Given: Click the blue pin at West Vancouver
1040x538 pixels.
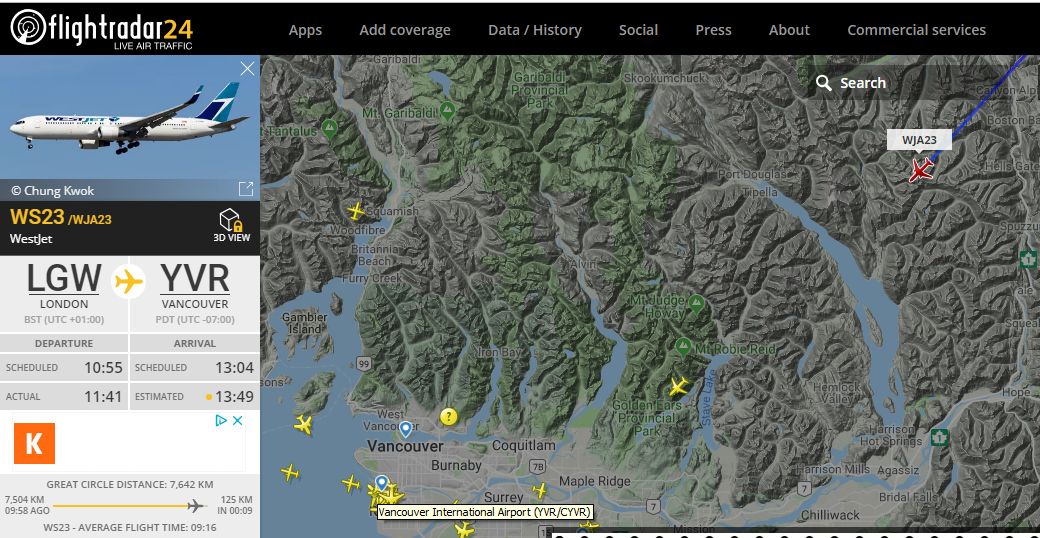Looking at the screenshot, I should (405, 429).
